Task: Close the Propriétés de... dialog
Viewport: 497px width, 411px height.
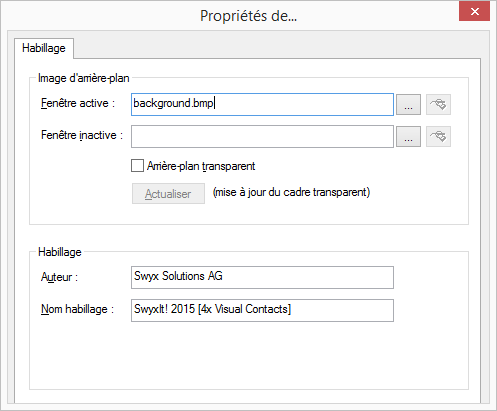Action: (474, 12)
